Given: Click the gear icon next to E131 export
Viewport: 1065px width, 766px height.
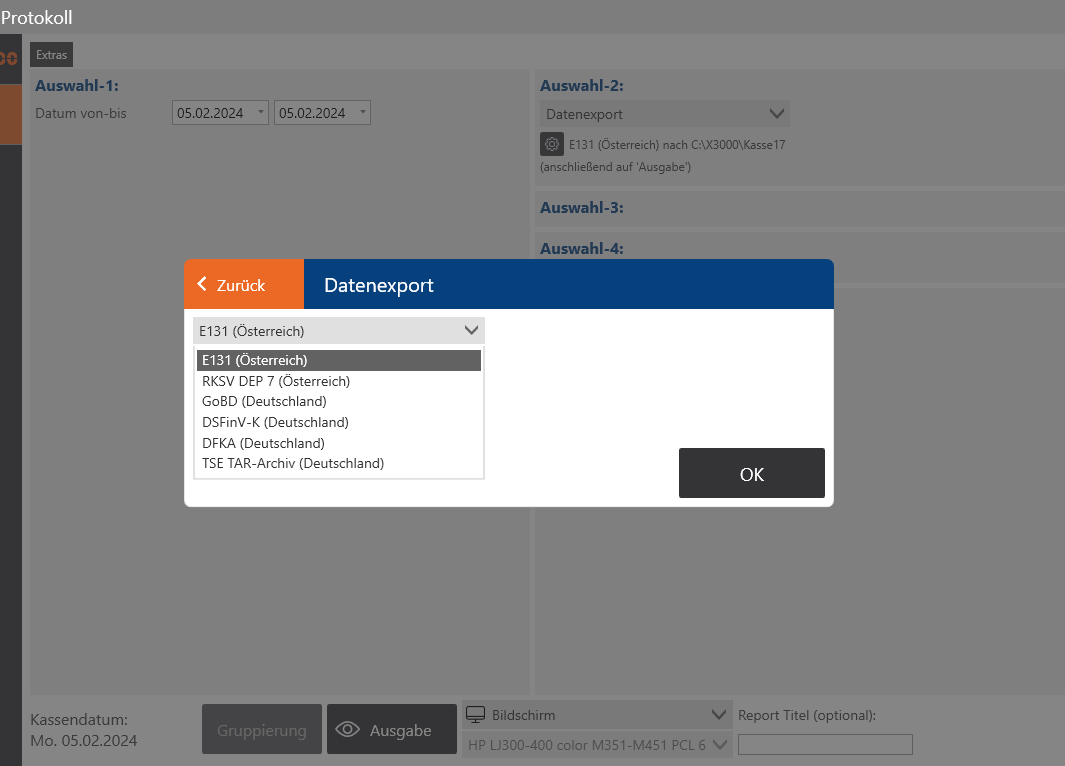Looking at the screenshot, I should (x=551, y=144).
